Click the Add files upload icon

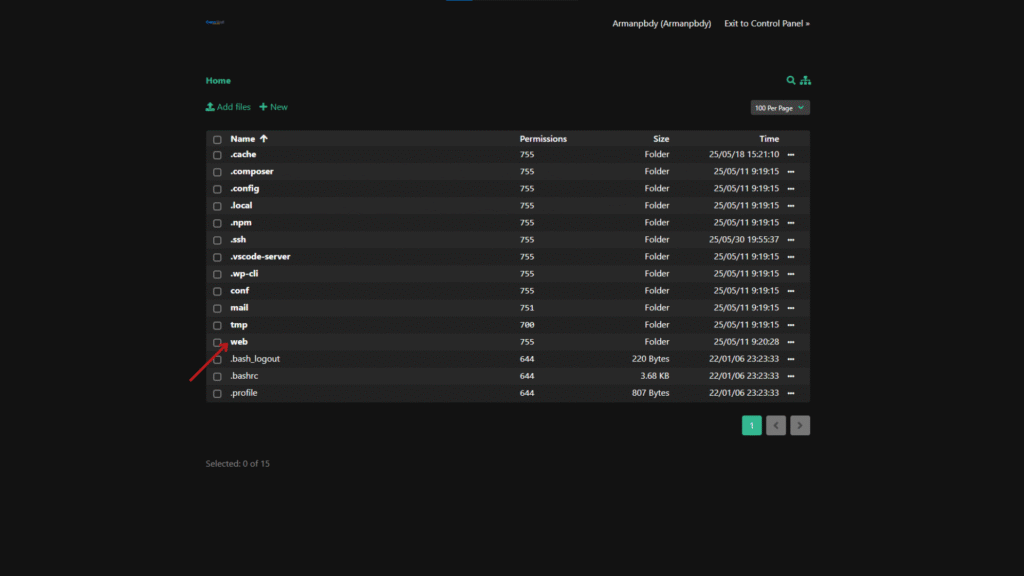pyautogui.click(x=210, y=107)
